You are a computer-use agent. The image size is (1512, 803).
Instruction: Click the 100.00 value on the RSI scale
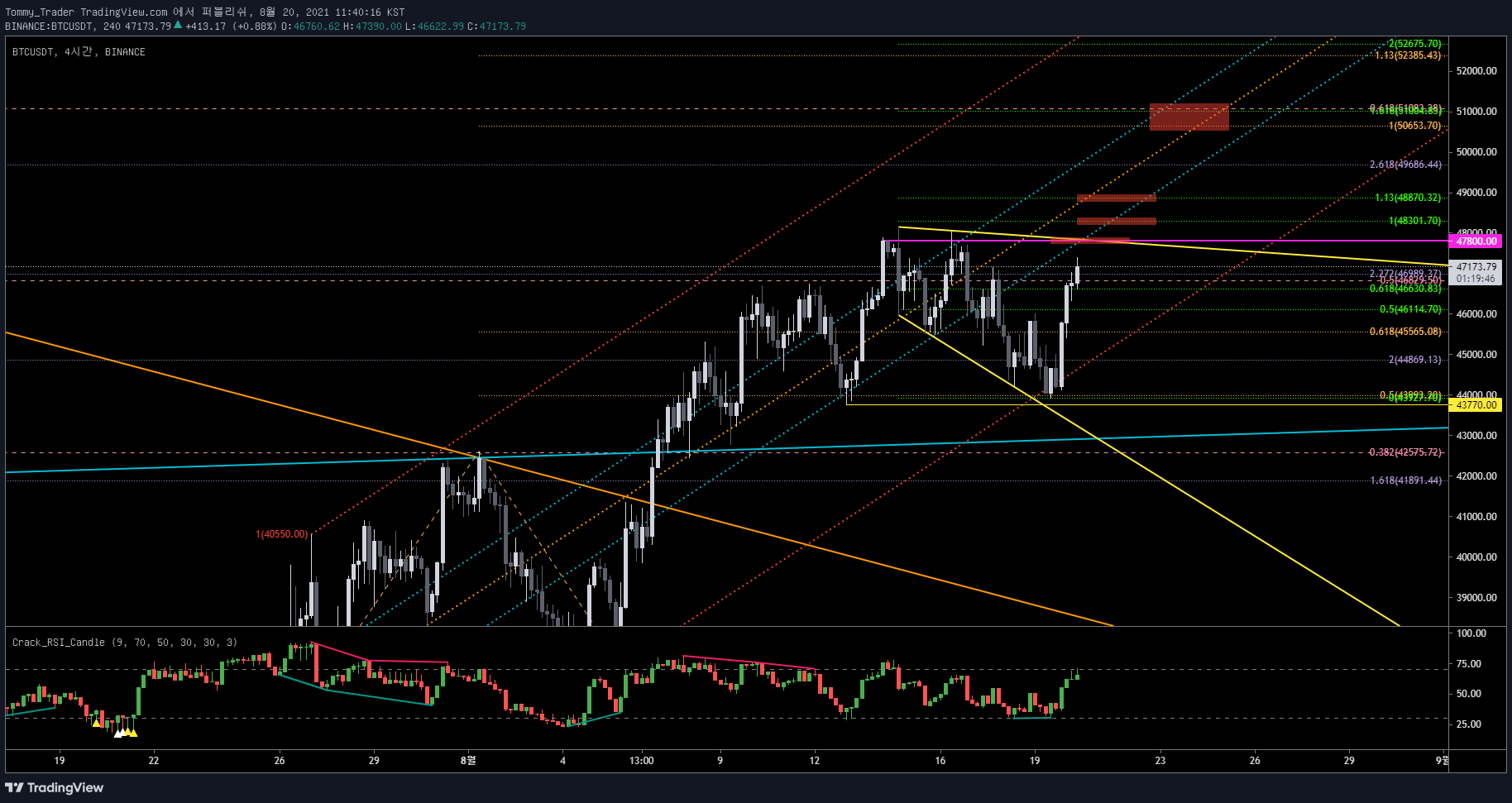(x=1471, y=633)
